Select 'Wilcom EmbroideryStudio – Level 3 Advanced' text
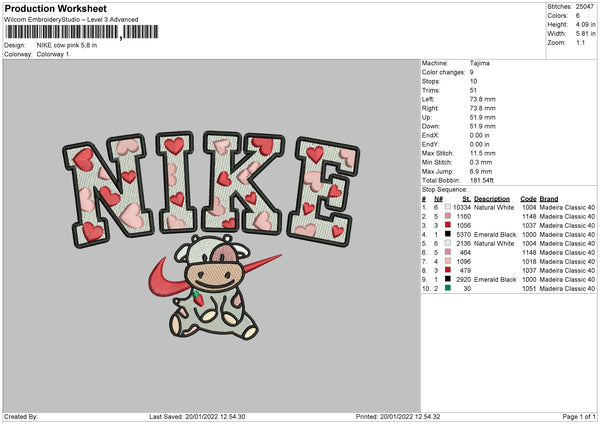 [71, 20]
